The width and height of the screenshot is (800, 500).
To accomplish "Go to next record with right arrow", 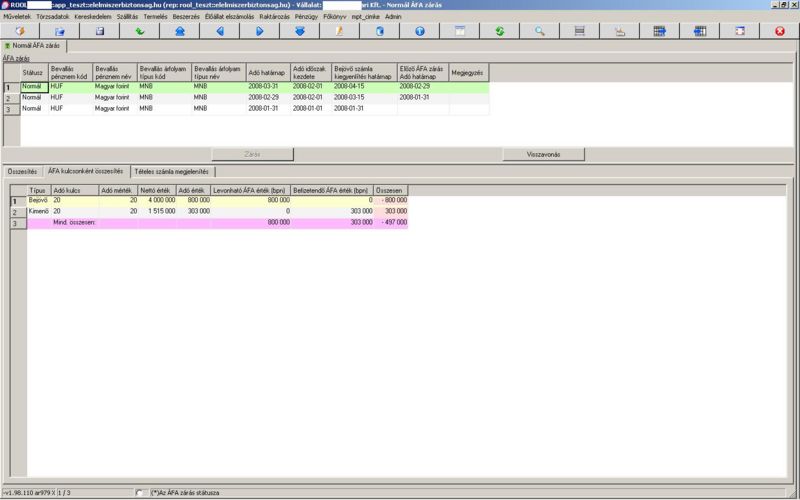I will click(x=259, y=31).
